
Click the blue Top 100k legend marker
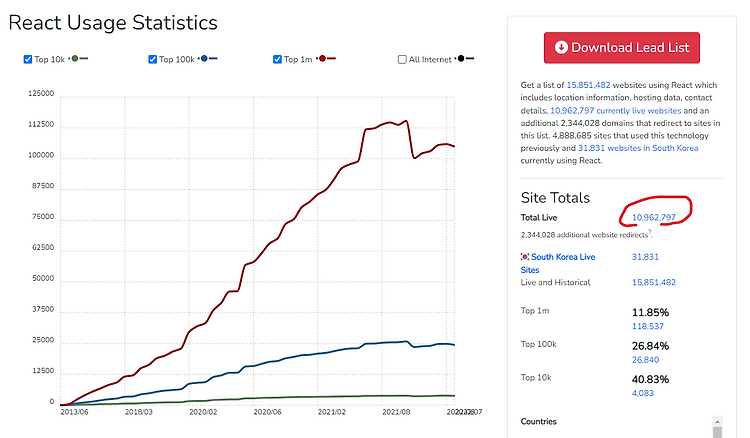pos(208,58)
